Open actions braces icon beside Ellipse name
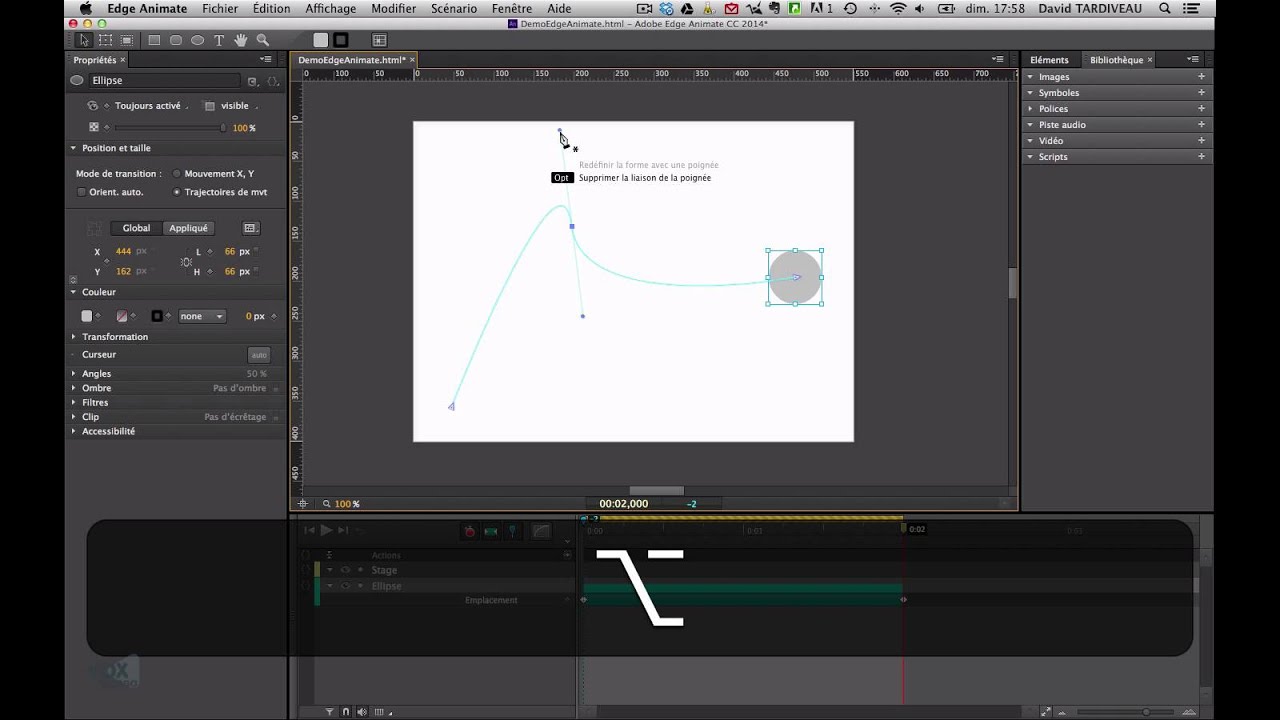The height and width of the screenshot is (720, 1280). click(x=271, y=81)
